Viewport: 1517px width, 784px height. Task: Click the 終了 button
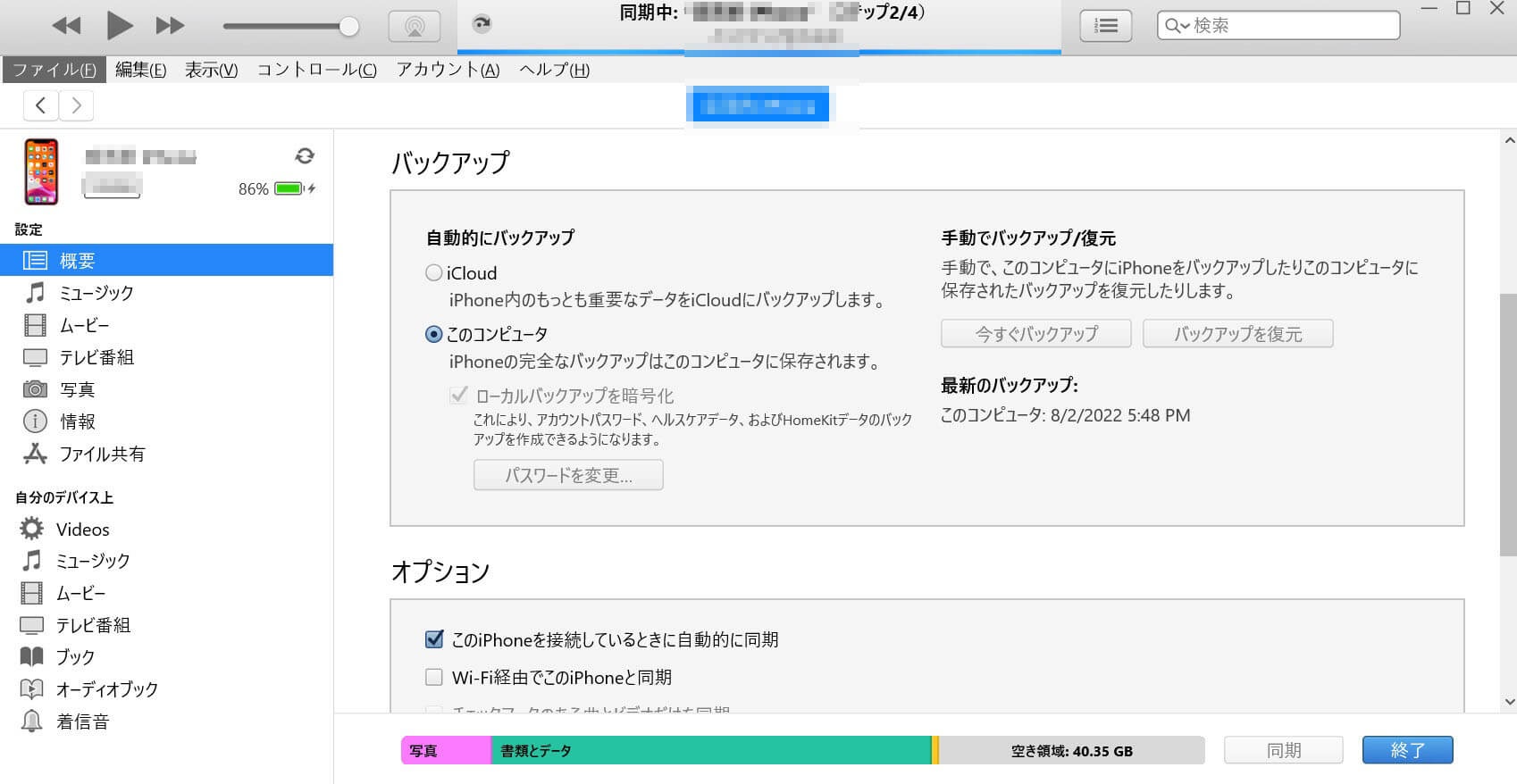(1408, 750)
